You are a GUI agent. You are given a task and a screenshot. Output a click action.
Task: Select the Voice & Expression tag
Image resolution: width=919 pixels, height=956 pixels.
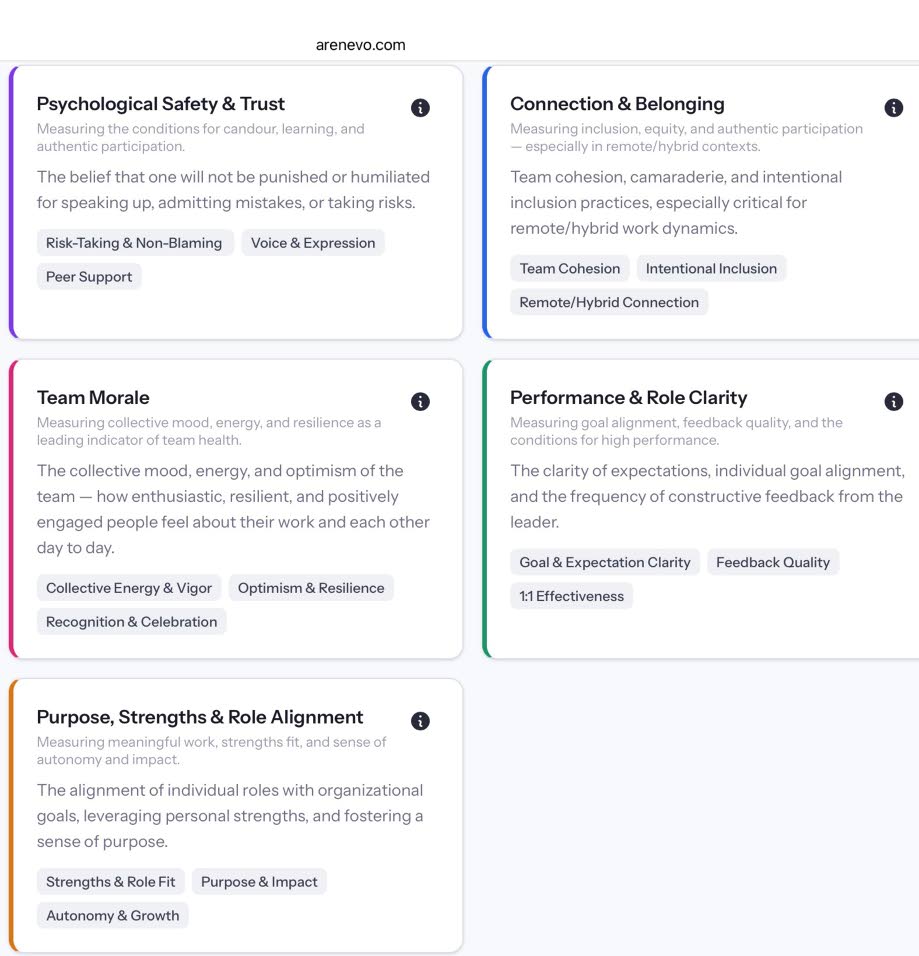[313, 243]
